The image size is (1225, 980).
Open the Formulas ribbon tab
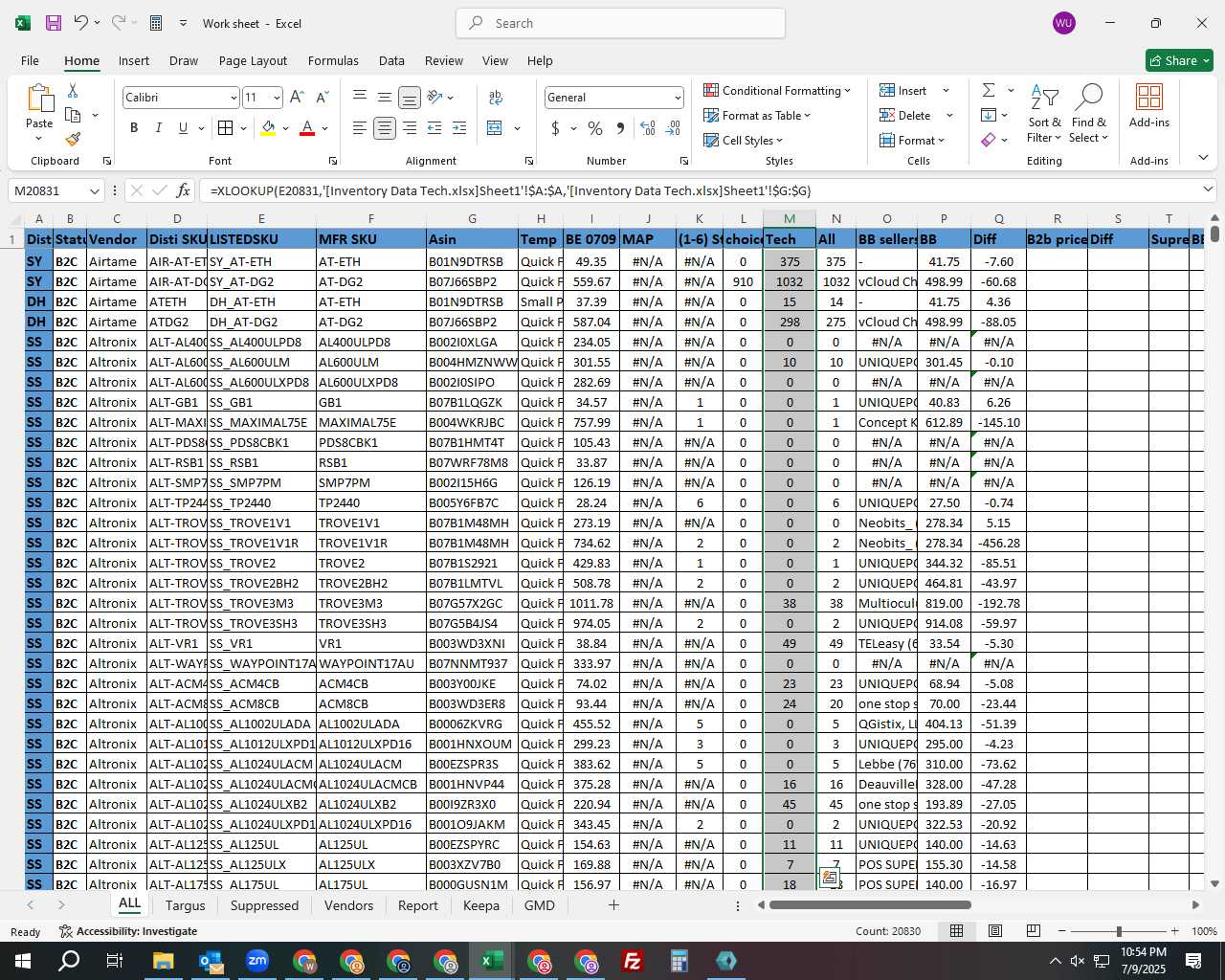point(333,60)
